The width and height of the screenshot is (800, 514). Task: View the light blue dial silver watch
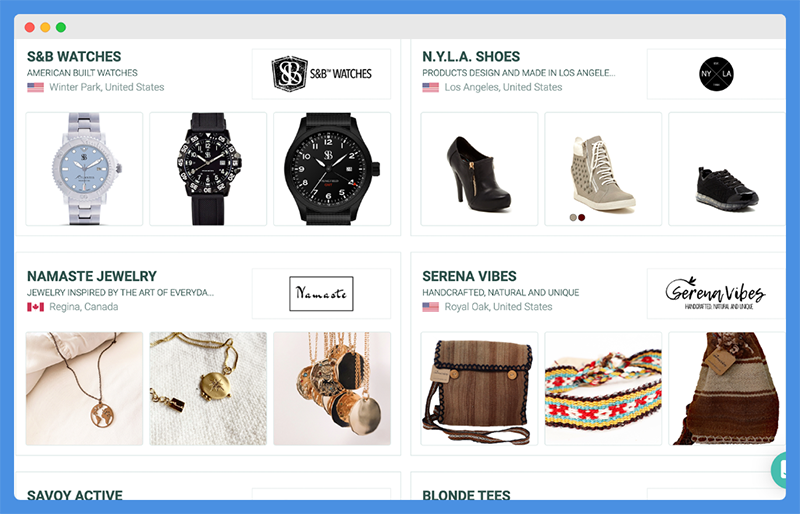tap(84, 169)
